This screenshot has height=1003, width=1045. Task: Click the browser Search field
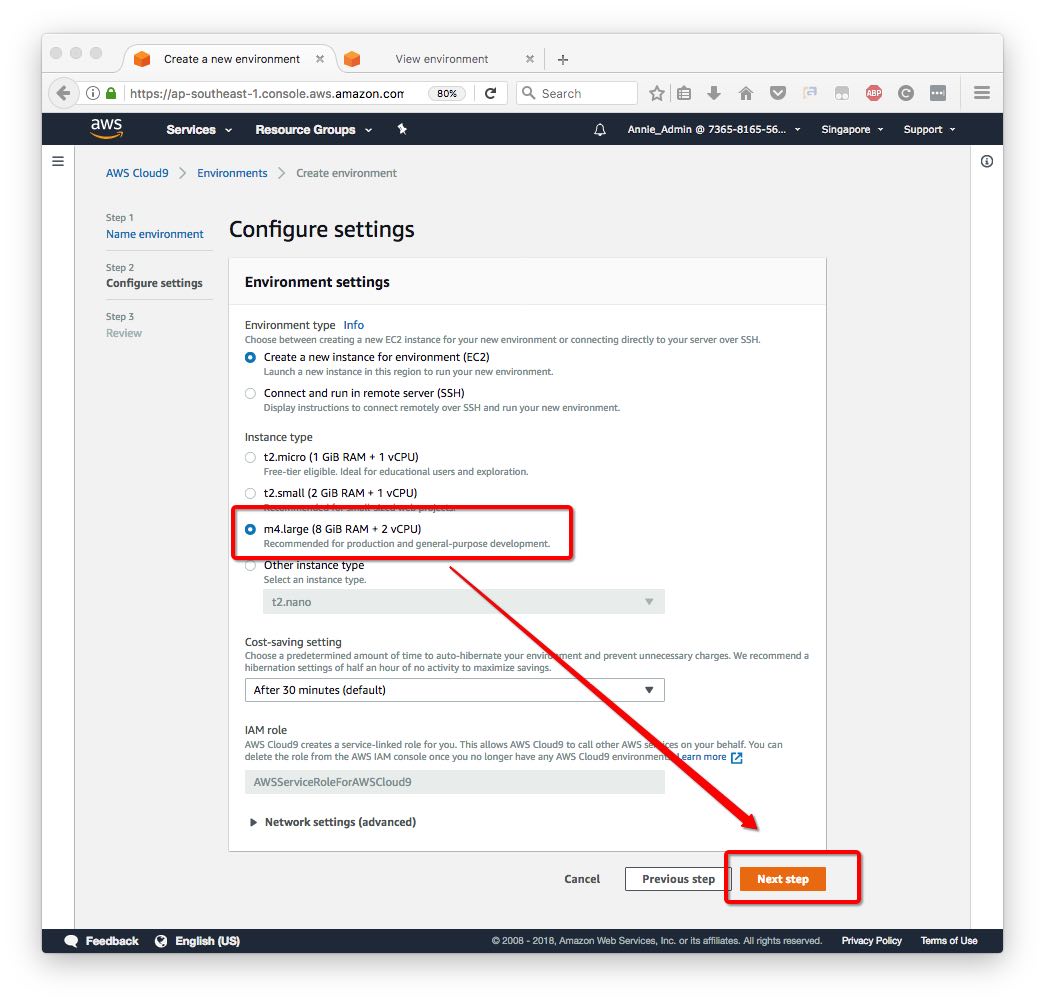(577, 93)
